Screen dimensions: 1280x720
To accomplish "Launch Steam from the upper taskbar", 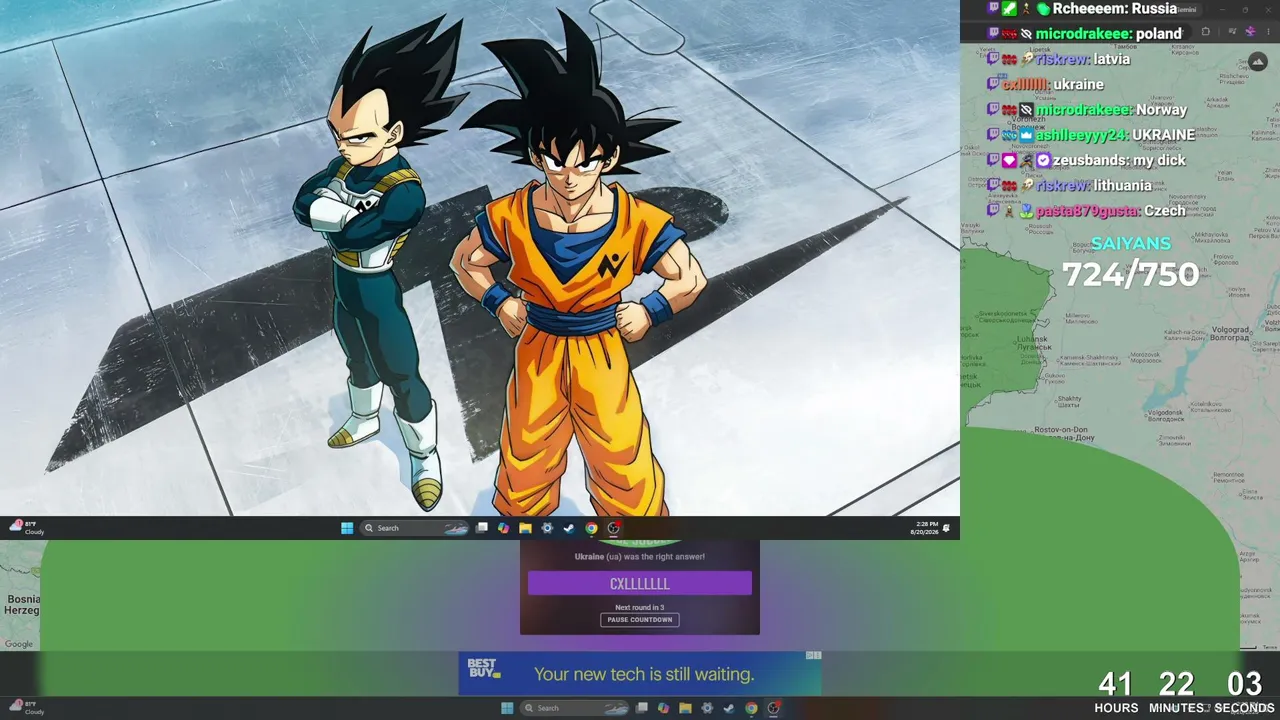I will 569,528.
